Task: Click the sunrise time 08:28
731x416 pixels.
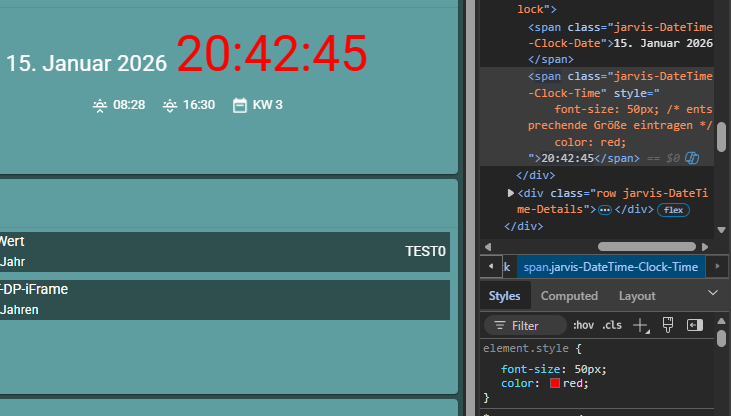Action: click(x=129, y=105)
